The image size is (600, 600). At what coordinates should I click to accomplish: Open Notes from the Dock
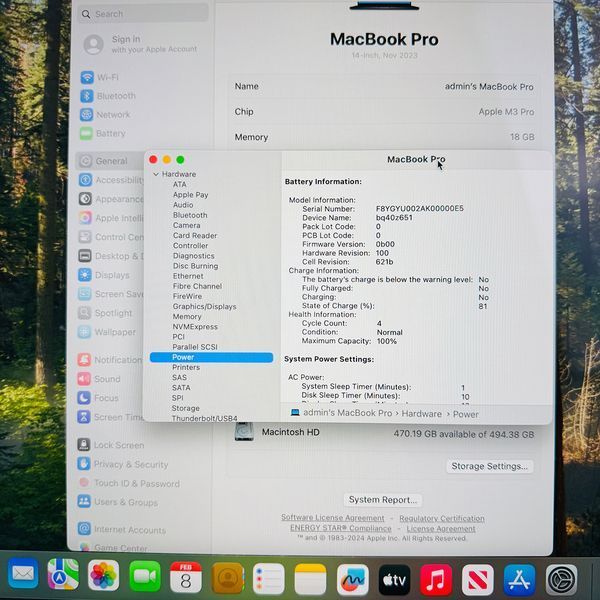click(x=310, y=579)
